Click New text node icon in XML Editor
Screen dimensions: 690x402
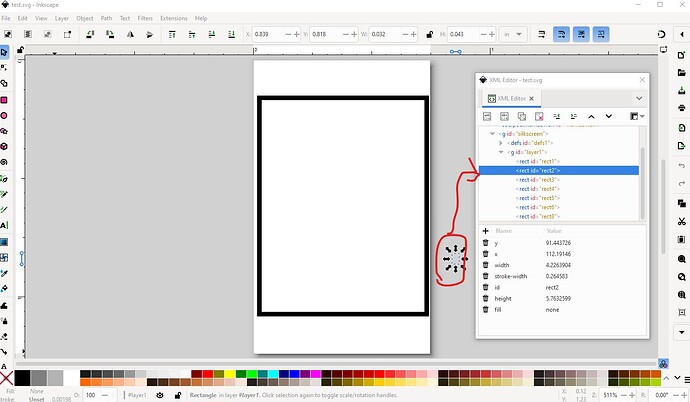[504, 117]
